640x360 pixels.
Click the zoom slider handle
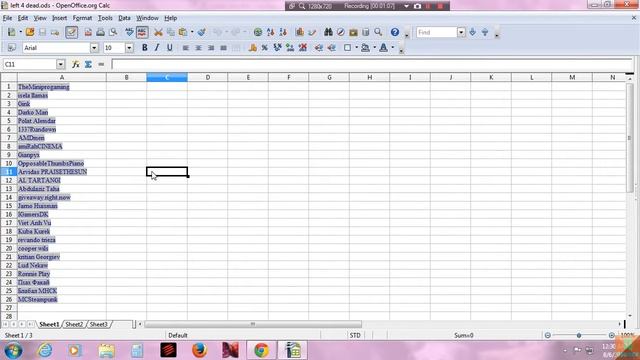click(x=579, y=335)
